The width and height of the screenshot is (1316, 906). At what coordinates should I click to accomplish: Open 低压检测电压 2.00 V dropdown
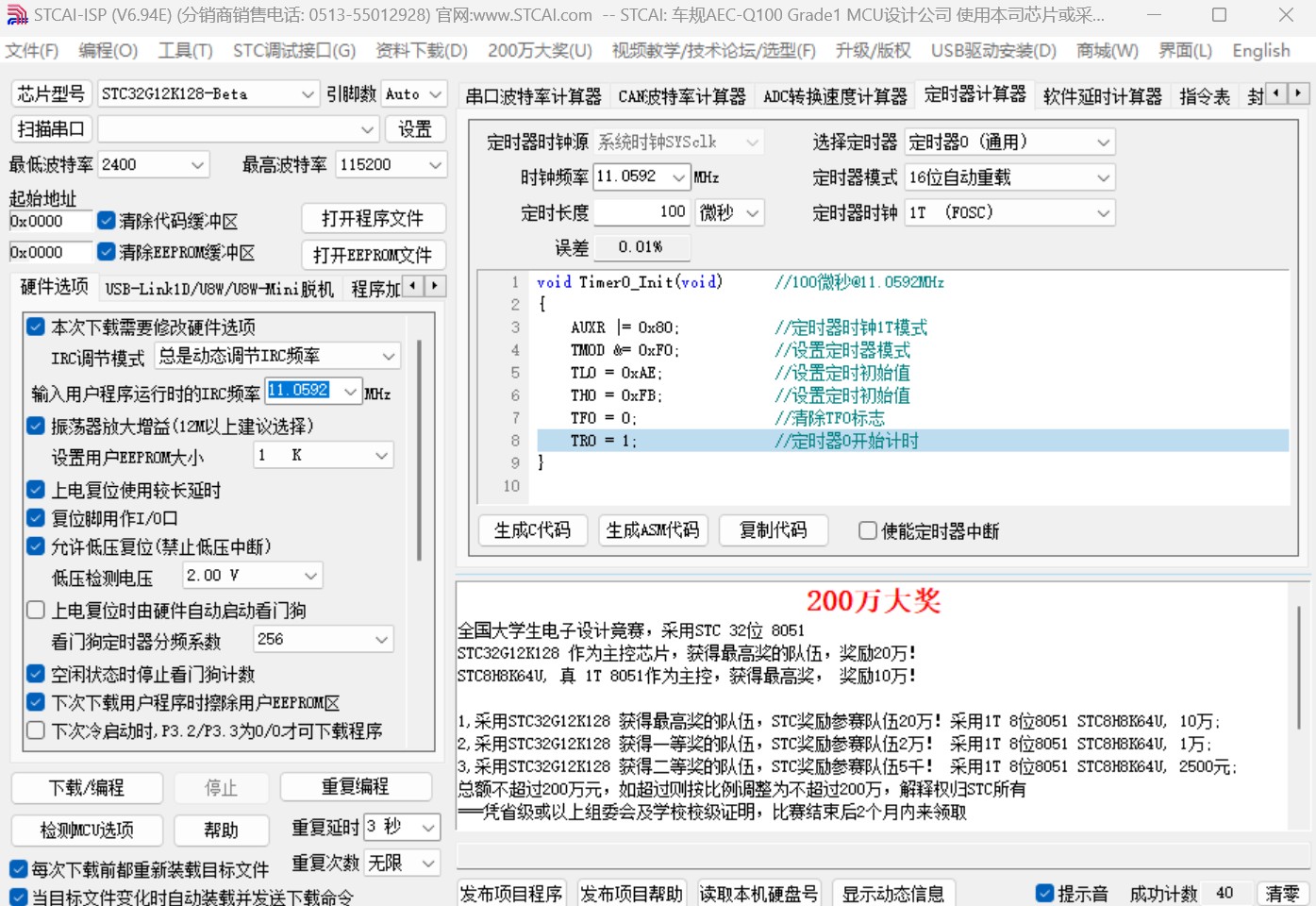[x=252, y=576]
